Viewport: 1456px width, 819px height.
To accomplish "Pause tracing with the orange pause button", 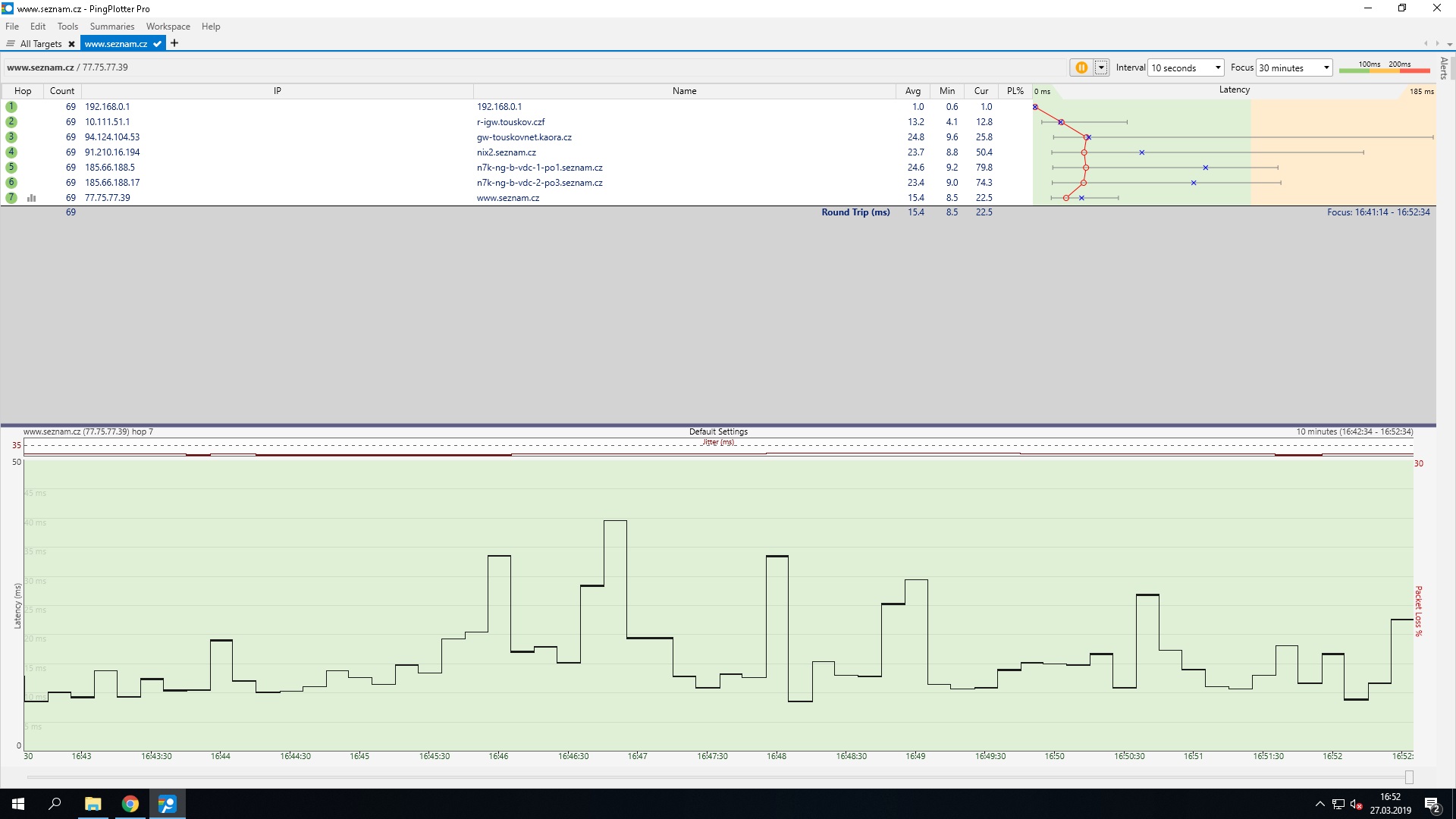I will coord(1081,67).
